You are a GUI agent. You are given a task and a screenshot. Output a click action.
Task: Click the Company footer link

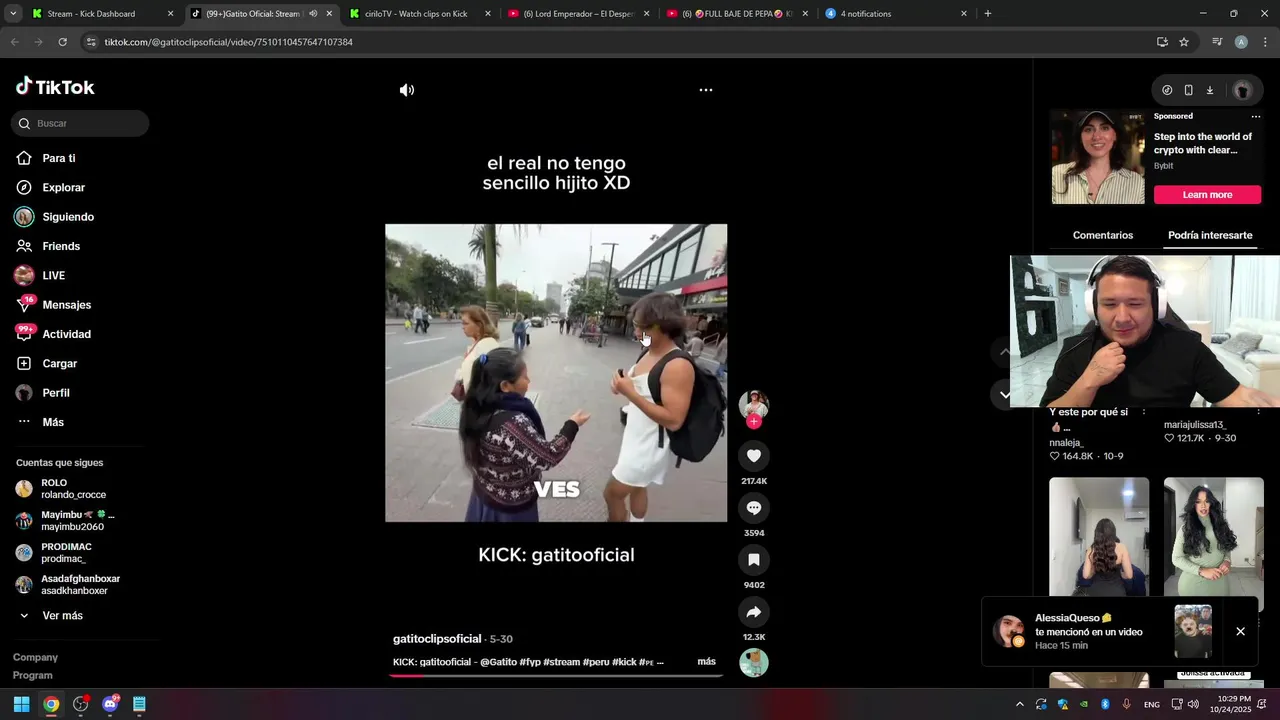point(35,657)
